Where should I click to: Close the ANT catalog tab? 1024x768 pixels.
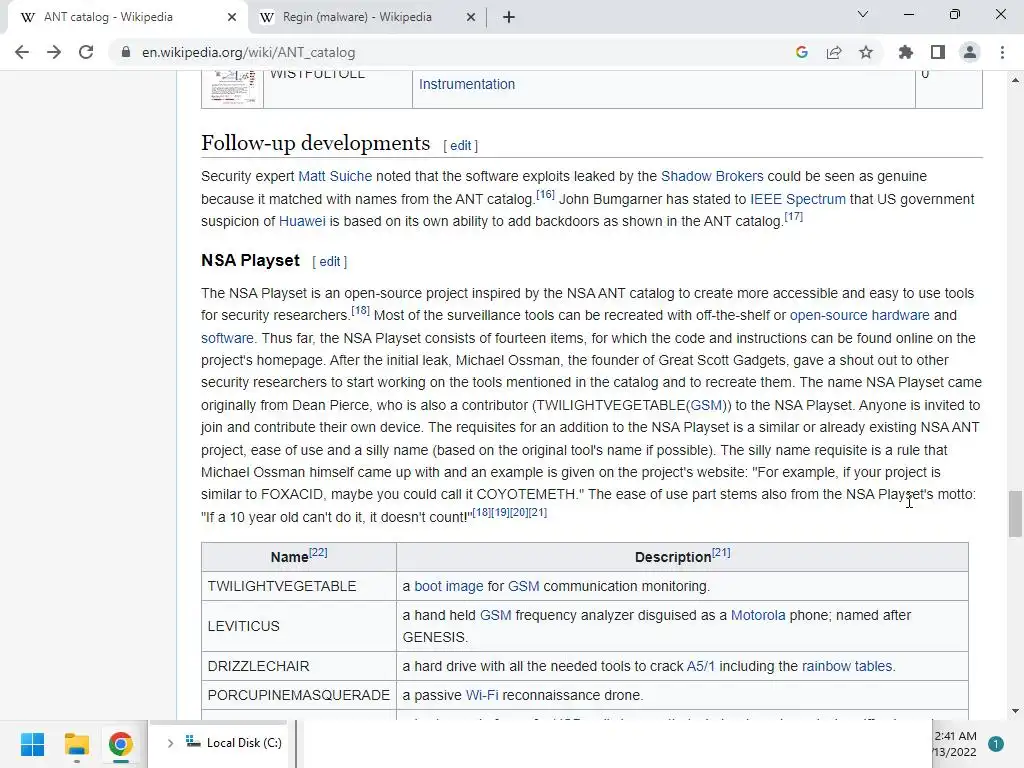click(x=232, y=17)
